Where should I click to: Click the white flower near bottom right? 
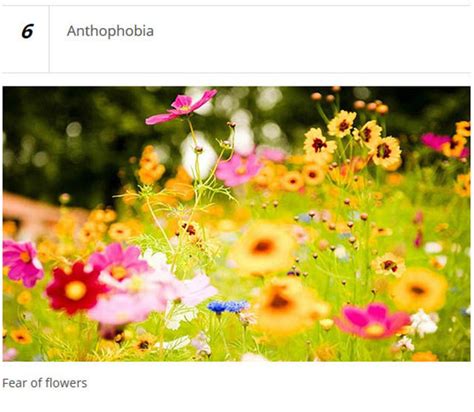coord(423,322)
